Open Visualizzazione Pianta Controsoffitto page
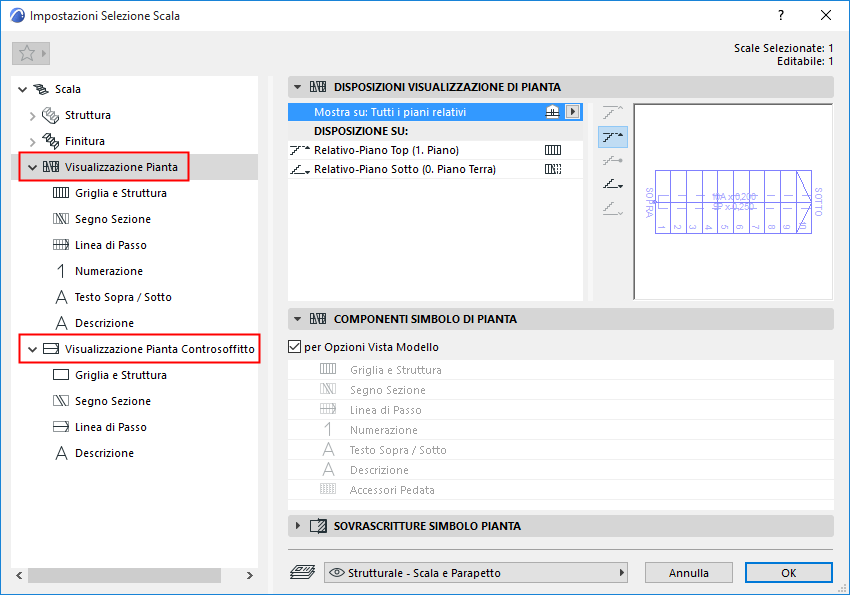850x595 pixels. click(x=159, y=349)
